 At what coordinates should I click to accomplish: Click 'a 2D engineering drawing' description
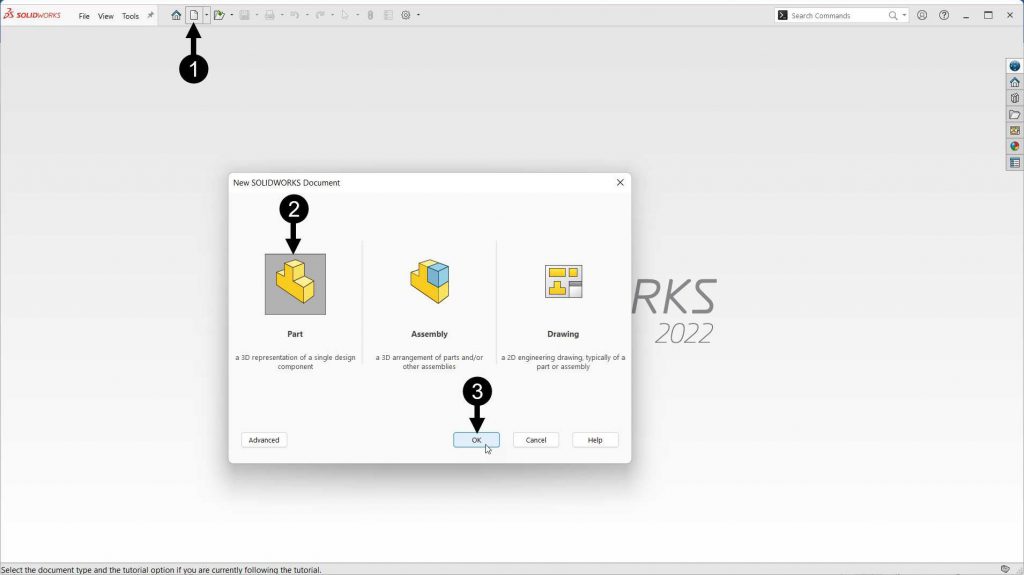(x=563, y=362)
